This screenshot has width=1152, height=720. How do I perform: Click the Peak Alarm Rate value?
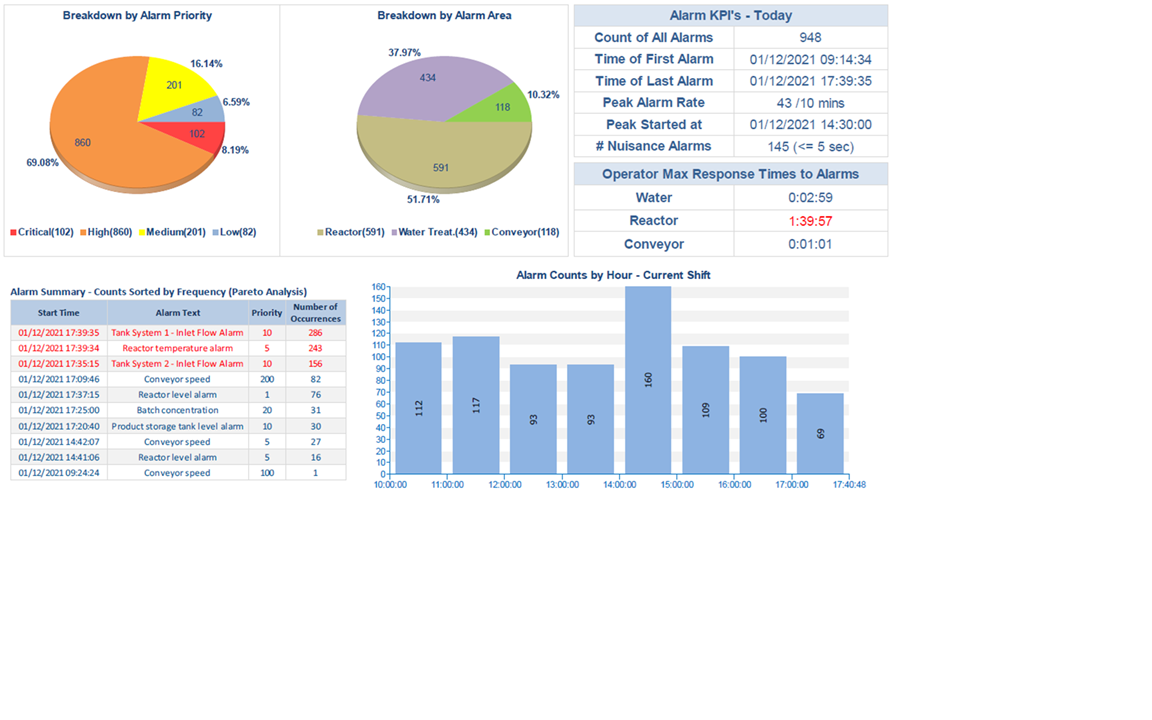click(x=810, y=103)
